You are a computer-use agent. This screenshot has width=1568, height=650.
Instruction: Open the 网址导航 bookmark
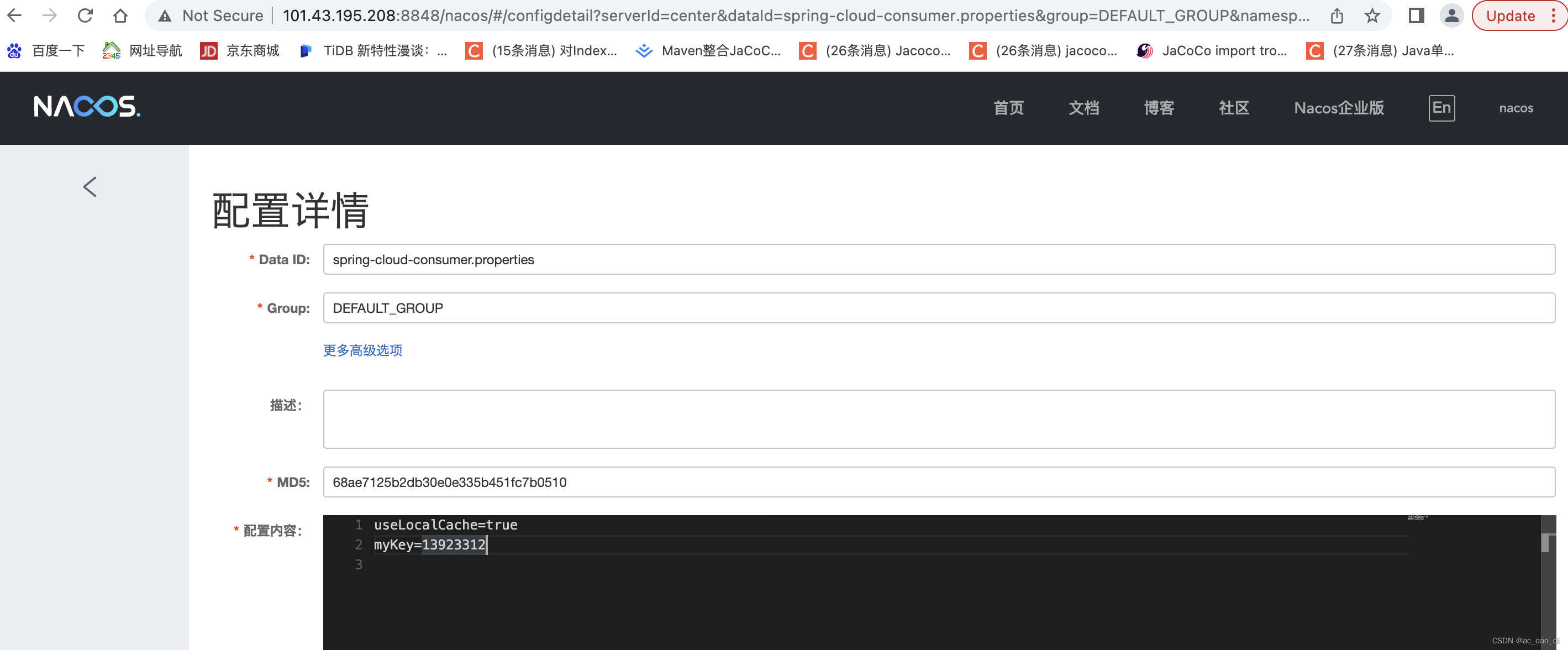click(x=143, y=50)
